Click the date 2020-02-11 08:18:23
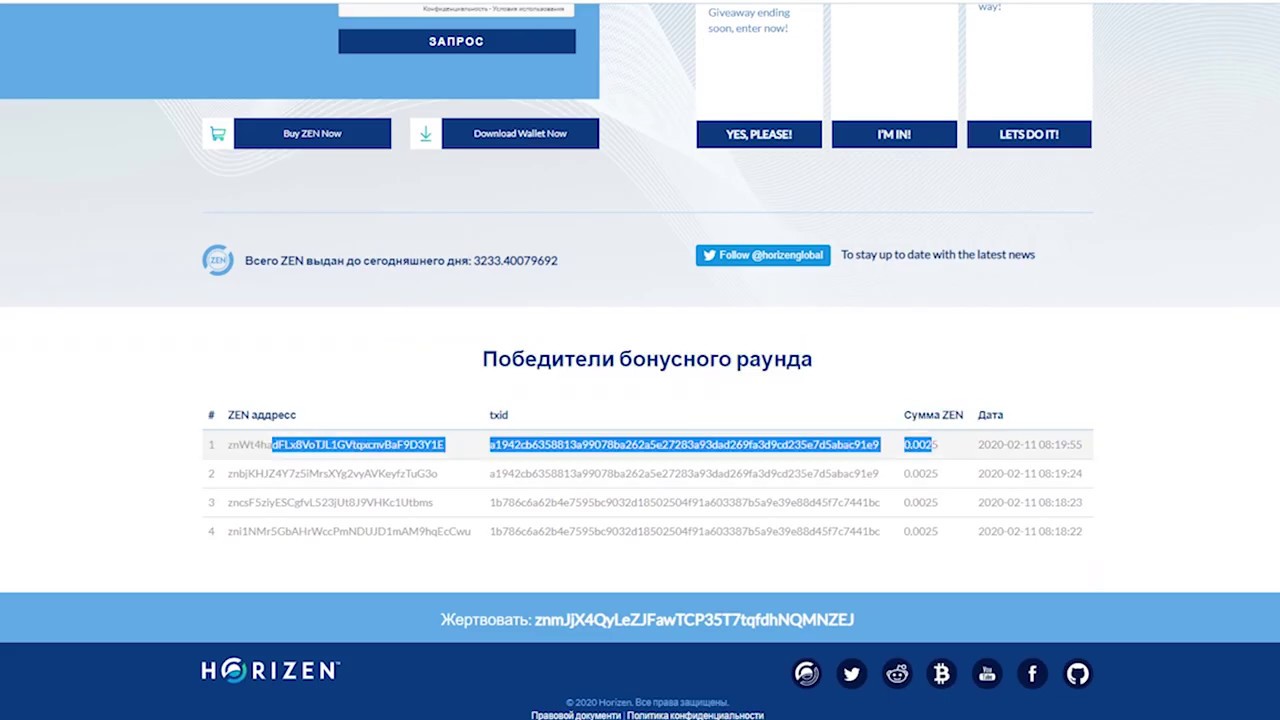Screen dimensions: 1280x720 point(1030,503)
